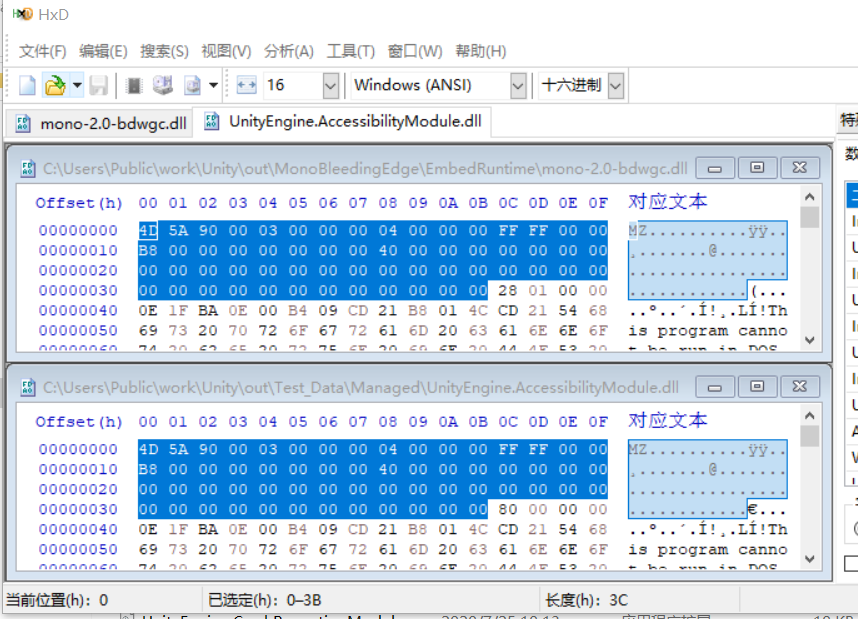Select the UnityEngine.AccessibilityModule.dll tab
Viewport: 858px width, 619px height.
pos(343,122)
